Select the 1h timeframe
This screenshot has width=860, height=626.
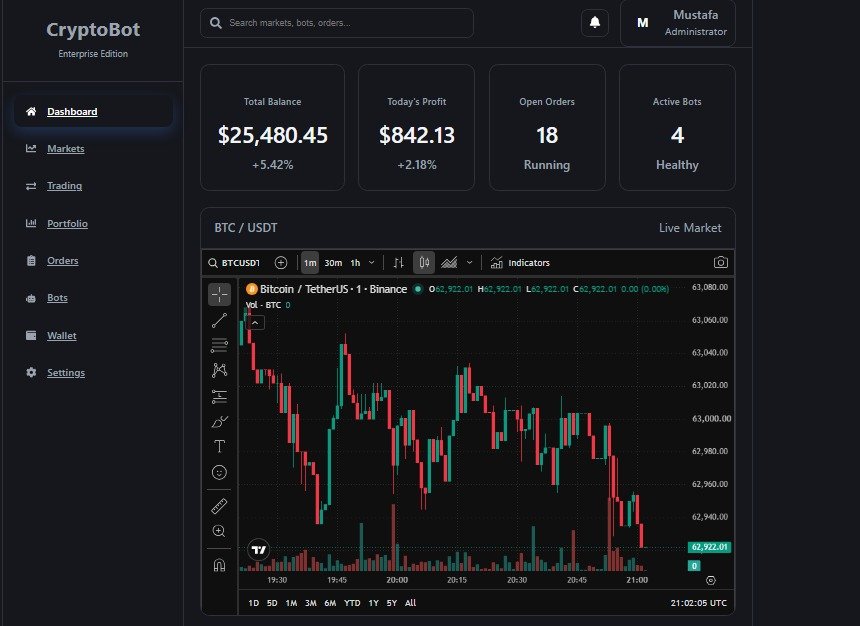click(x=355, y=263)
